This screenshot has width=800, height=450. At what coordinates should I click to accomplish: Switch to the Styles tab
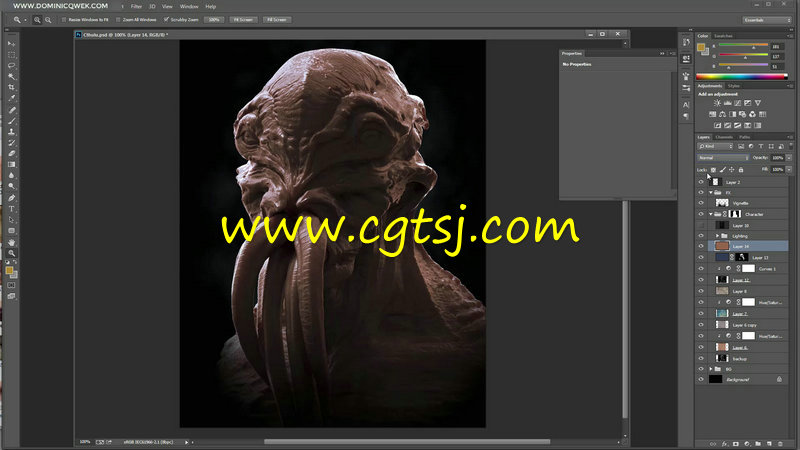734,86
